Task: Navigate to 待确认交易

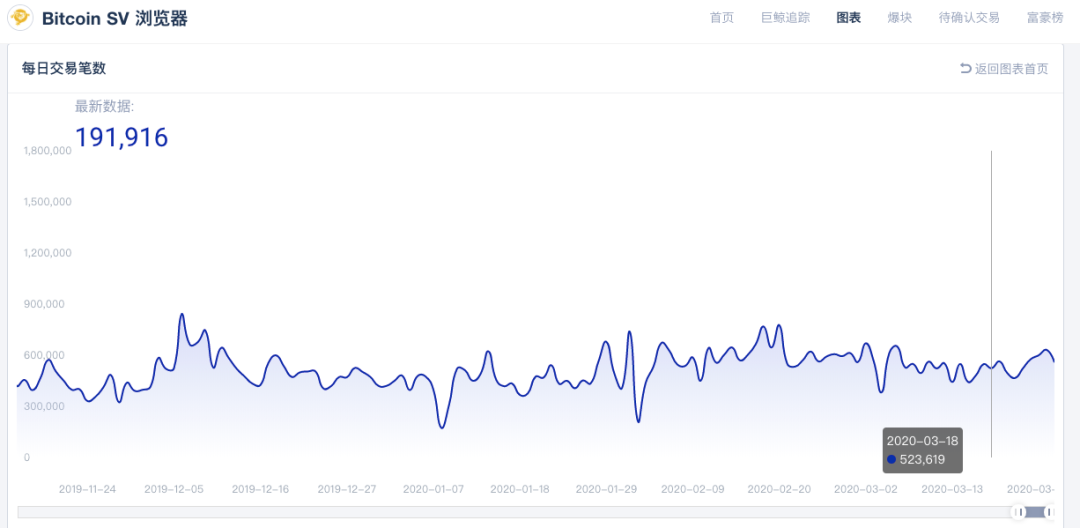Action: click(969, 18)
